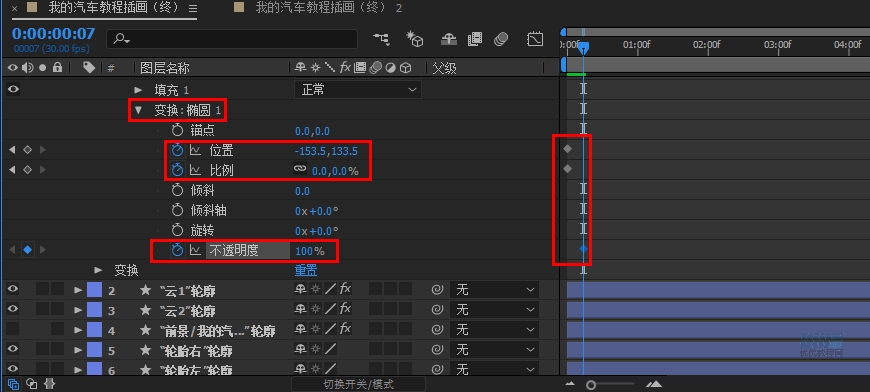
Task: Click the label color swatch of layer 5
Action: pyautogui.click(x=94, y=350)
